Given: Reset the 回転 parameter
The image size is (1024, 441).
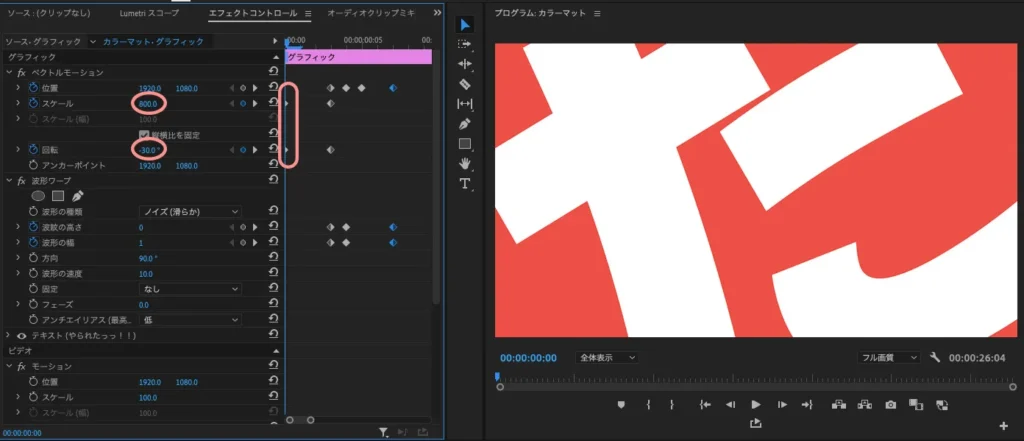Looking at the screenshot, I should coord(274,150).
